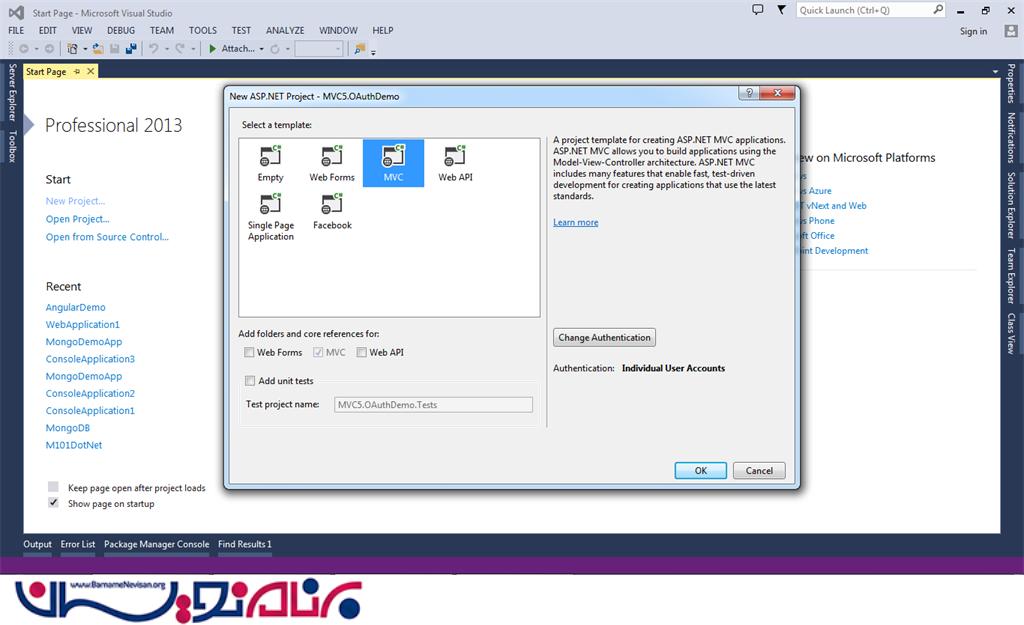Open recent project MongoDB
1024x625 pixels.
point(67,428)
